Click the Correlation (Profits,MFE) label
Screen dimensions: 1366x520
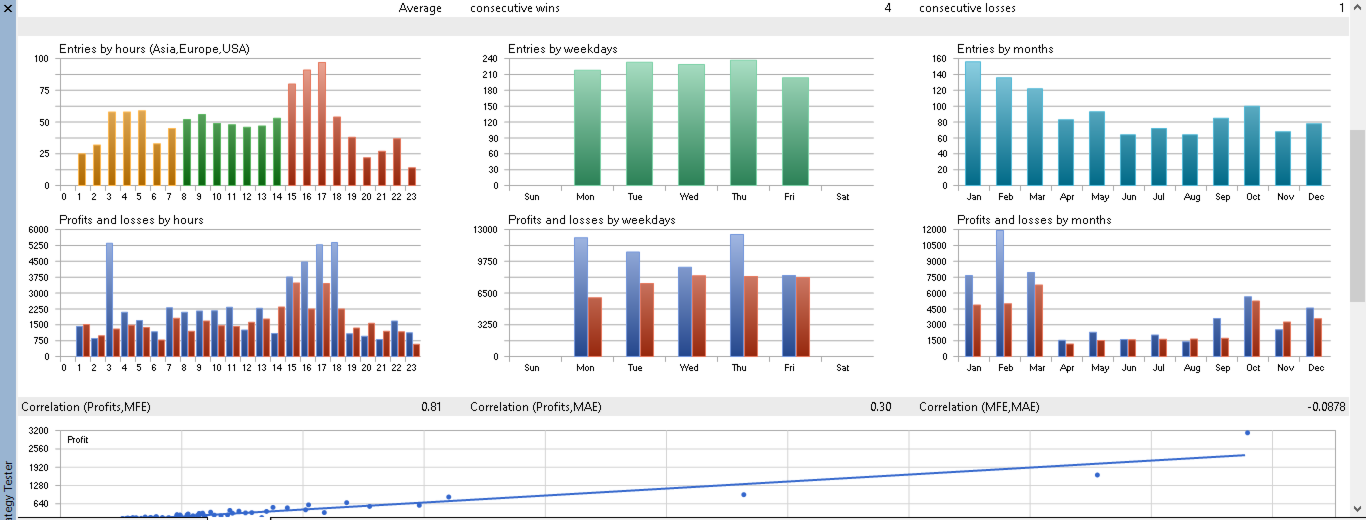[x=86, y=407]
